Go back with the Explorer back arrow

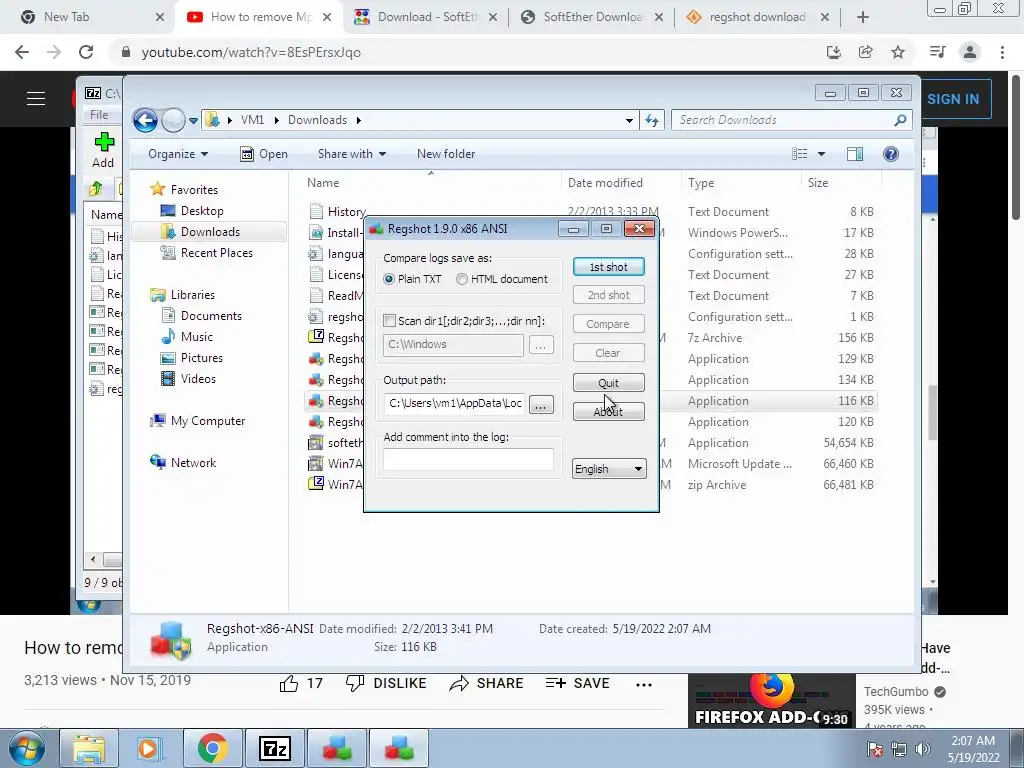pyautogui.click(x=145, y=120)
